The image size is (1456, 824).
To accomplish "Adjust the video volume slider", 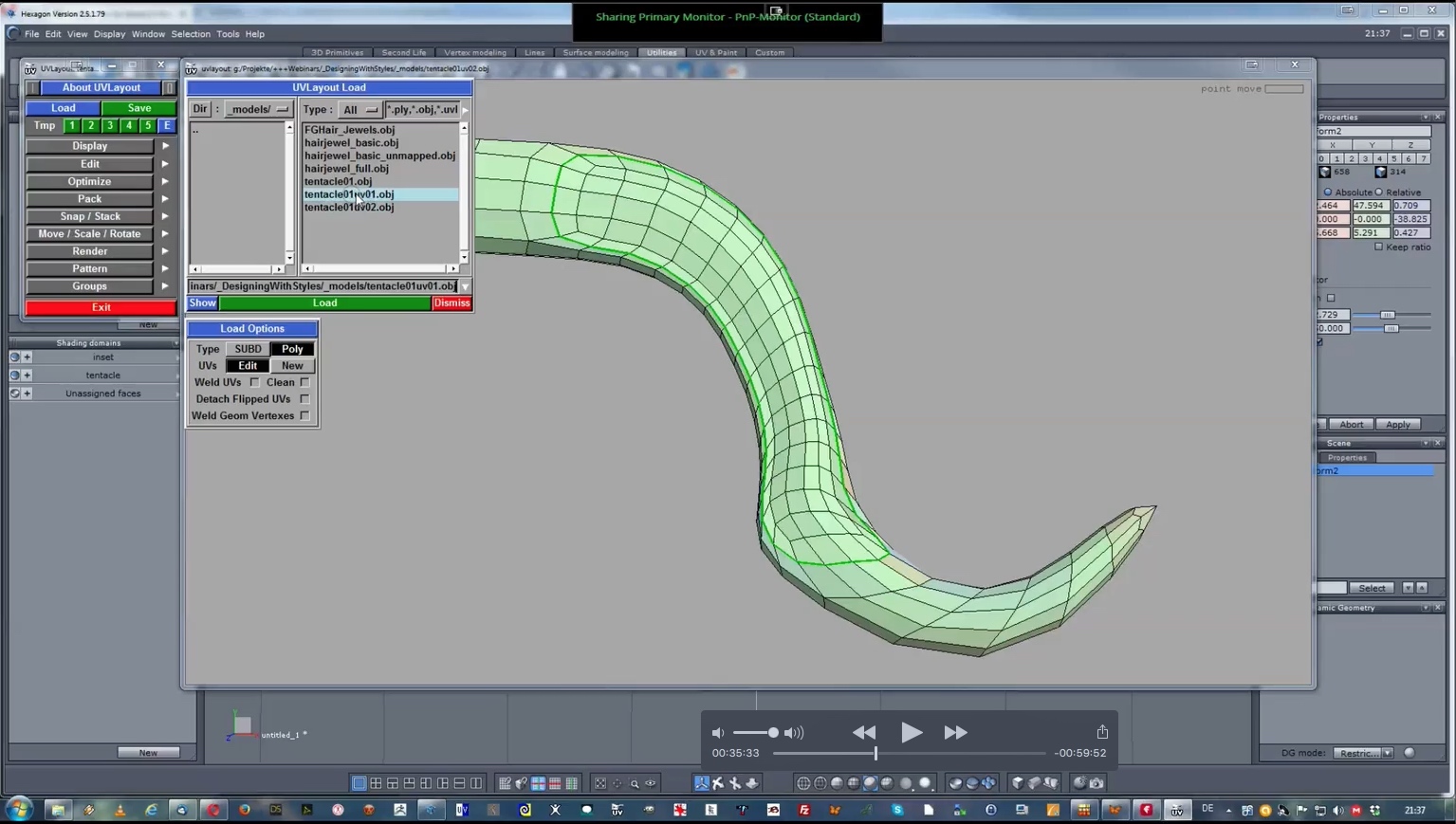I will (x=755, y=733).
